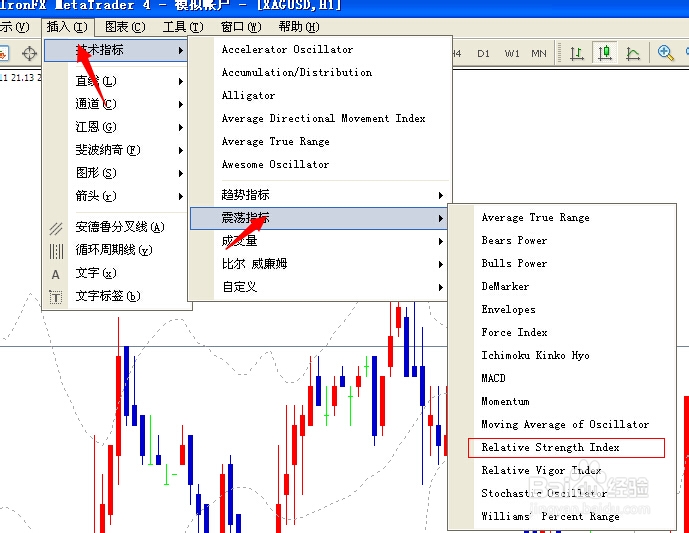Viewport: 689px width, 533px height.
Task: Expand the 趋势指标 submenu
Action: pyautogui.click(x=319, y=195)
